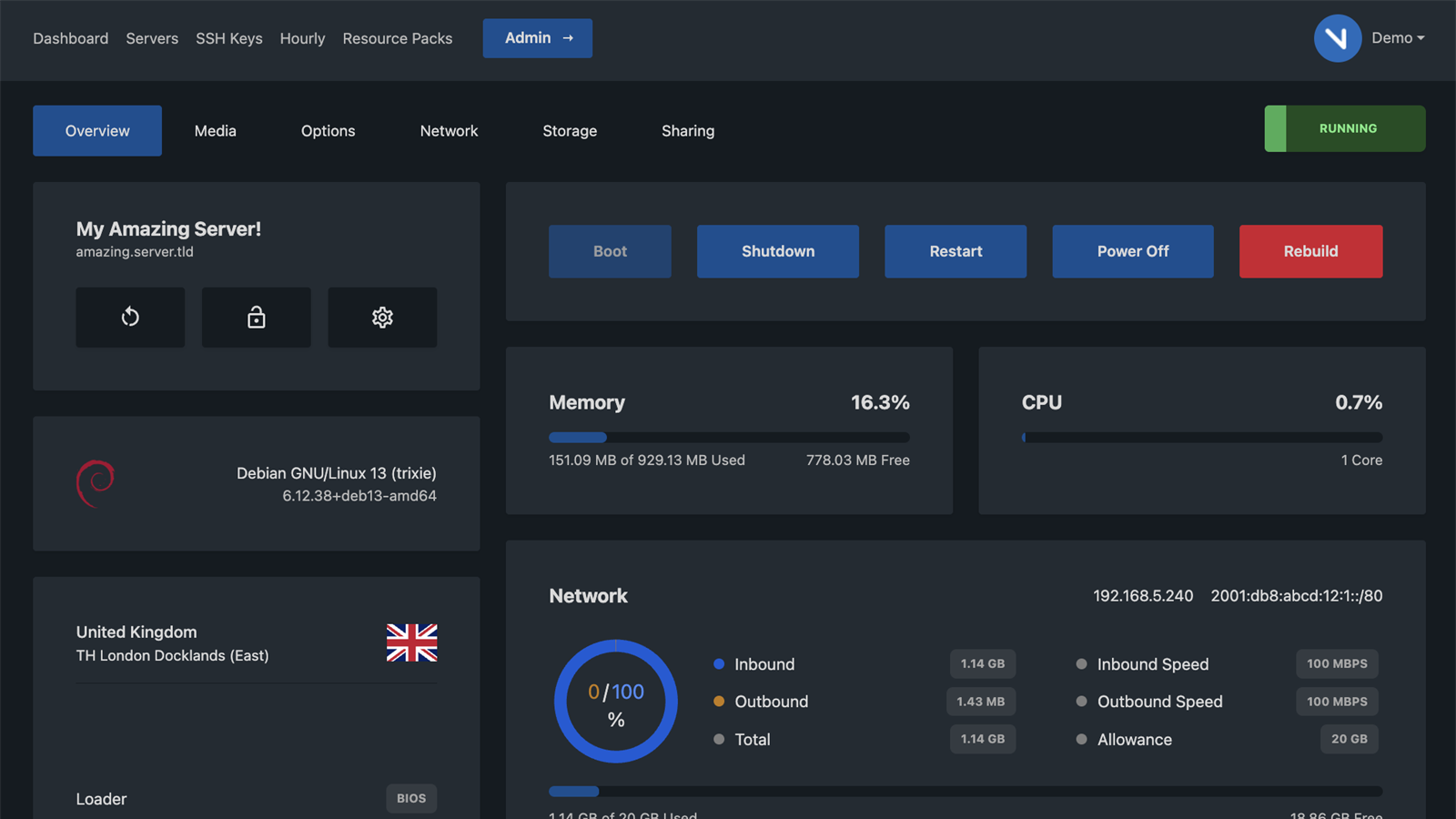This screenshot has height=819, width=1456.
Task: Click the Shutdown button
Action: pyautogui.click(x=778, y=251)
